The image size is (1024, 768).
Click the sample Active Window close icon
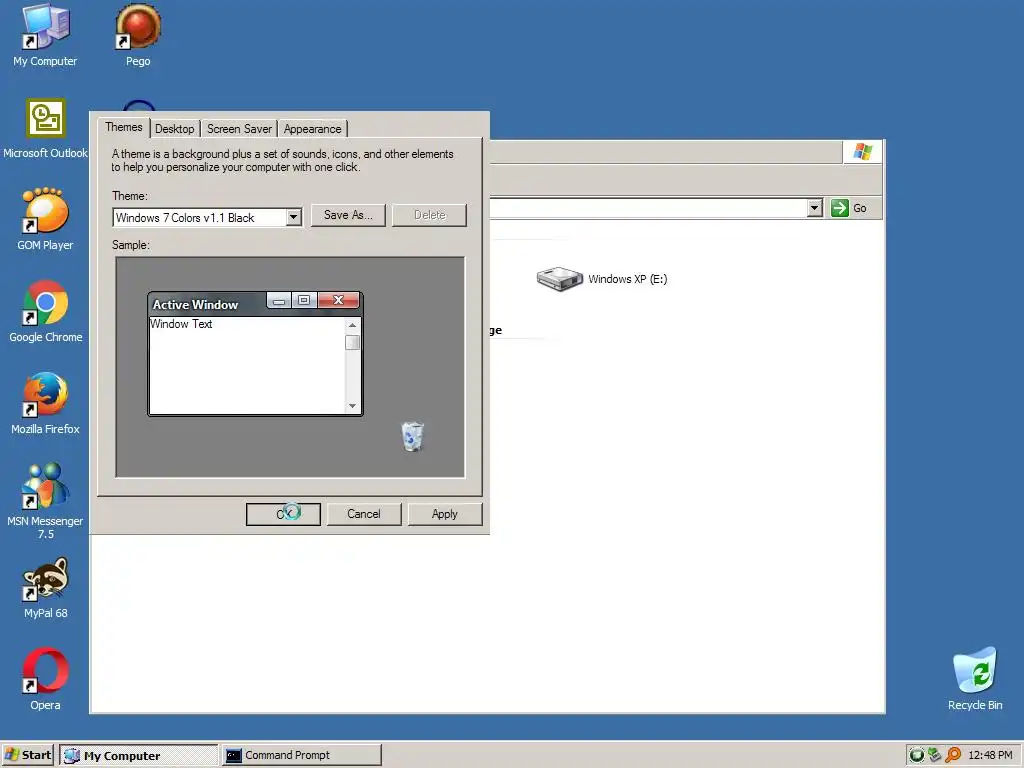click(338, 300)
